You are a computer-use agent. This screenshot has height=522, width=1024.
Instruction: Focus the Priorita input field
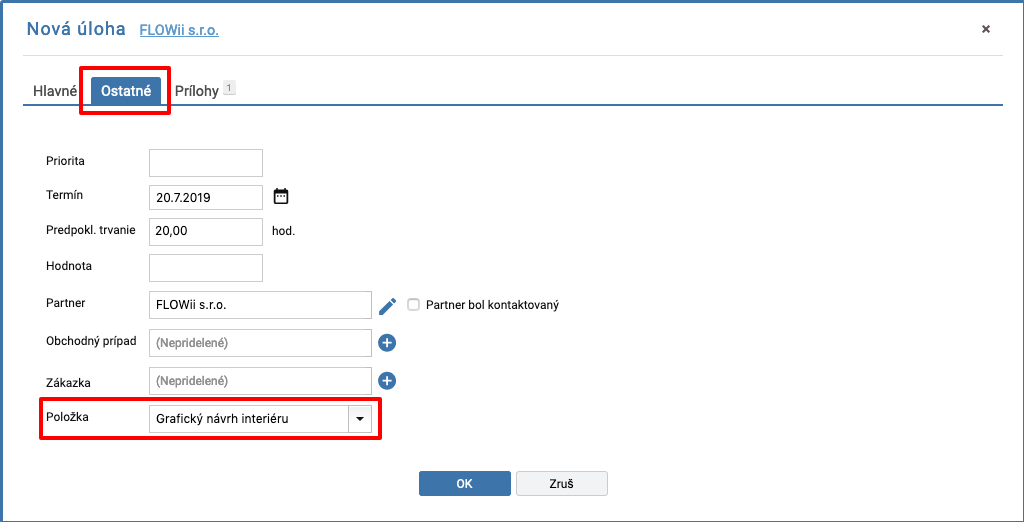tap(206, 163)
